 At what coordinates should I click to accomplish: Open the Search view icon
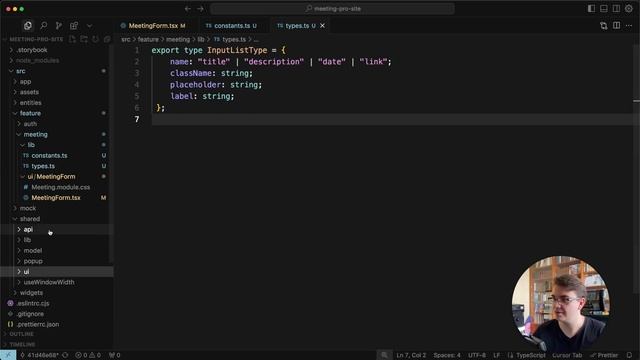tap(43, 26)
